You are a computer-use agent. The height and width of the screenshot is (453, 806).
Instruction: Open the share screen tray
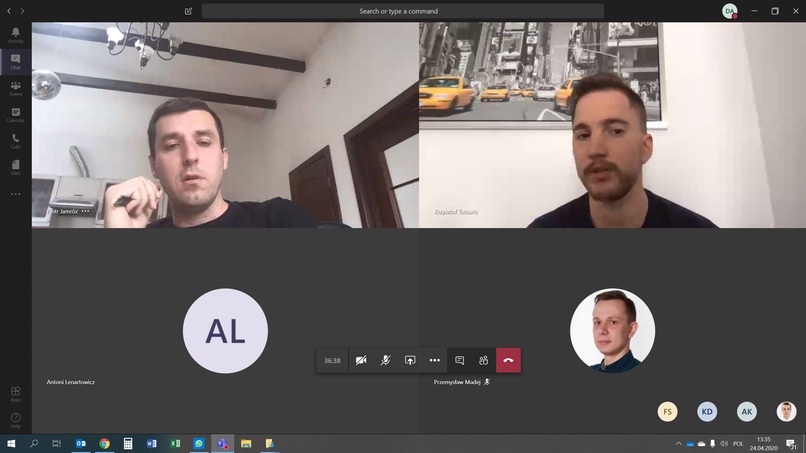pyautogui.click(x=410, y=360)
